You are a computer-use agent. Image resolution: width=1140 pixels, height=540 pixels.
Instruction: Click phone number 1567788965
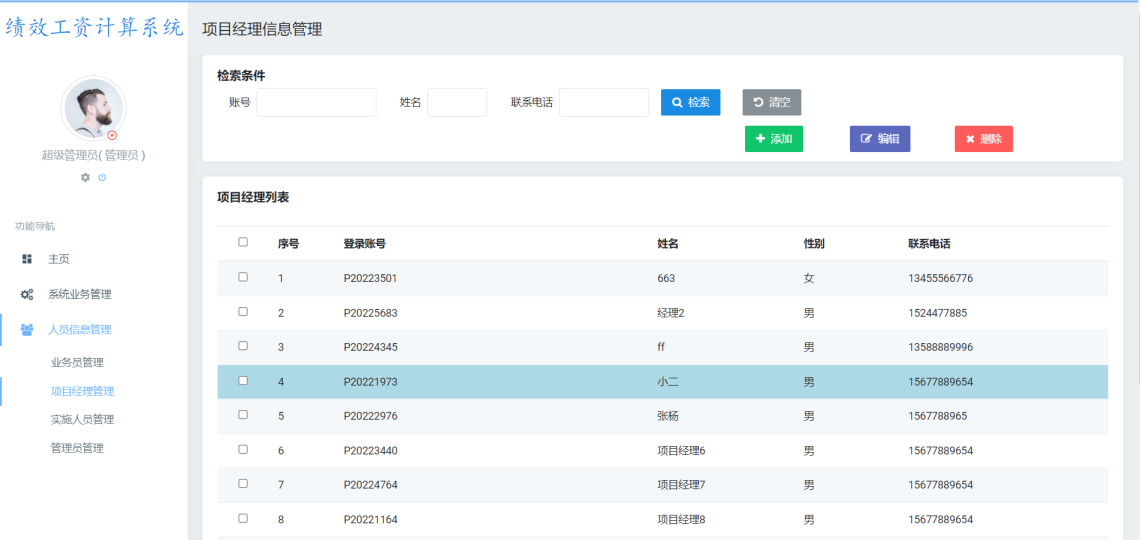(x=937, y=416)
